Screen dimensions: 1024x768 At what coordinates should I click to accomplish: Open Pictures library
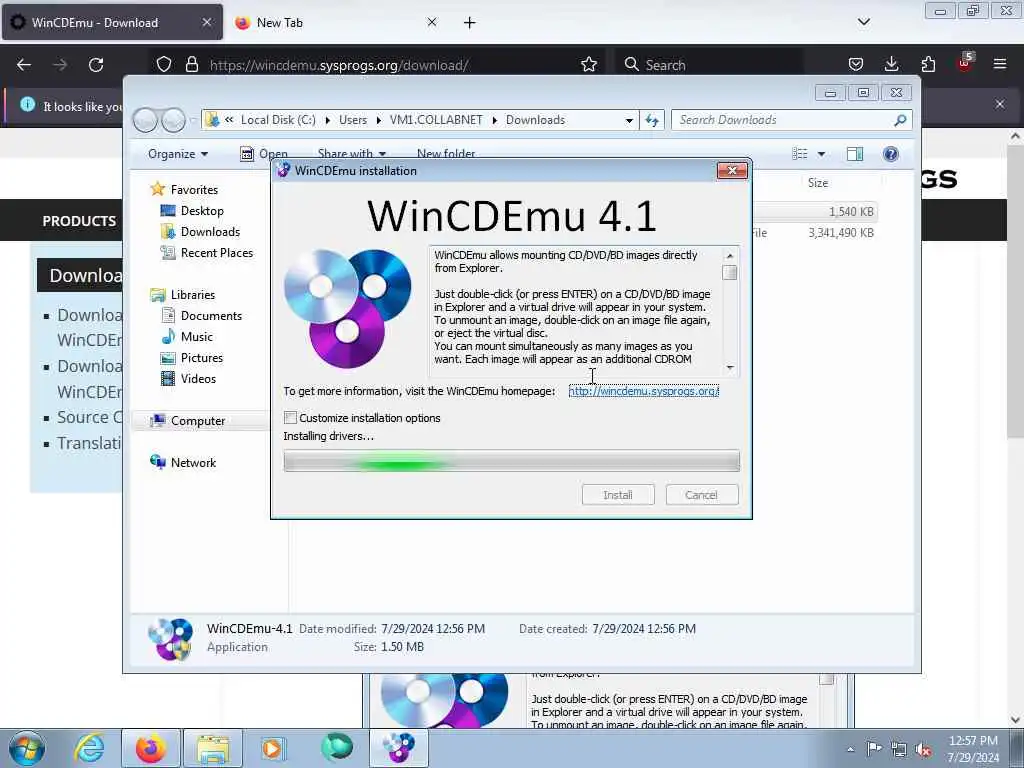point(202,358)
